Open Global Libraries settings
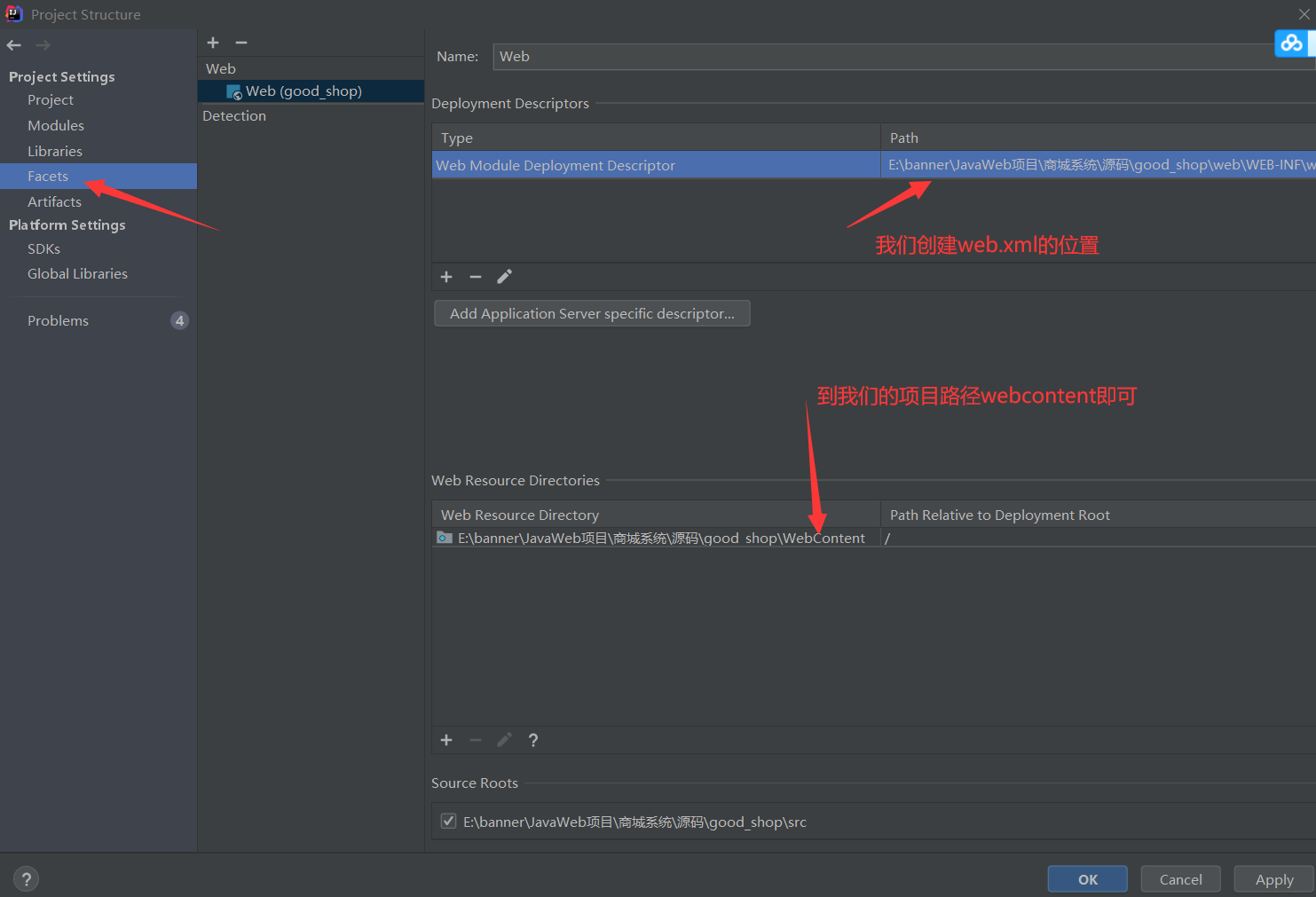Image resolution: width=1316 pixels, height=897 pixels. coord(77,274)
